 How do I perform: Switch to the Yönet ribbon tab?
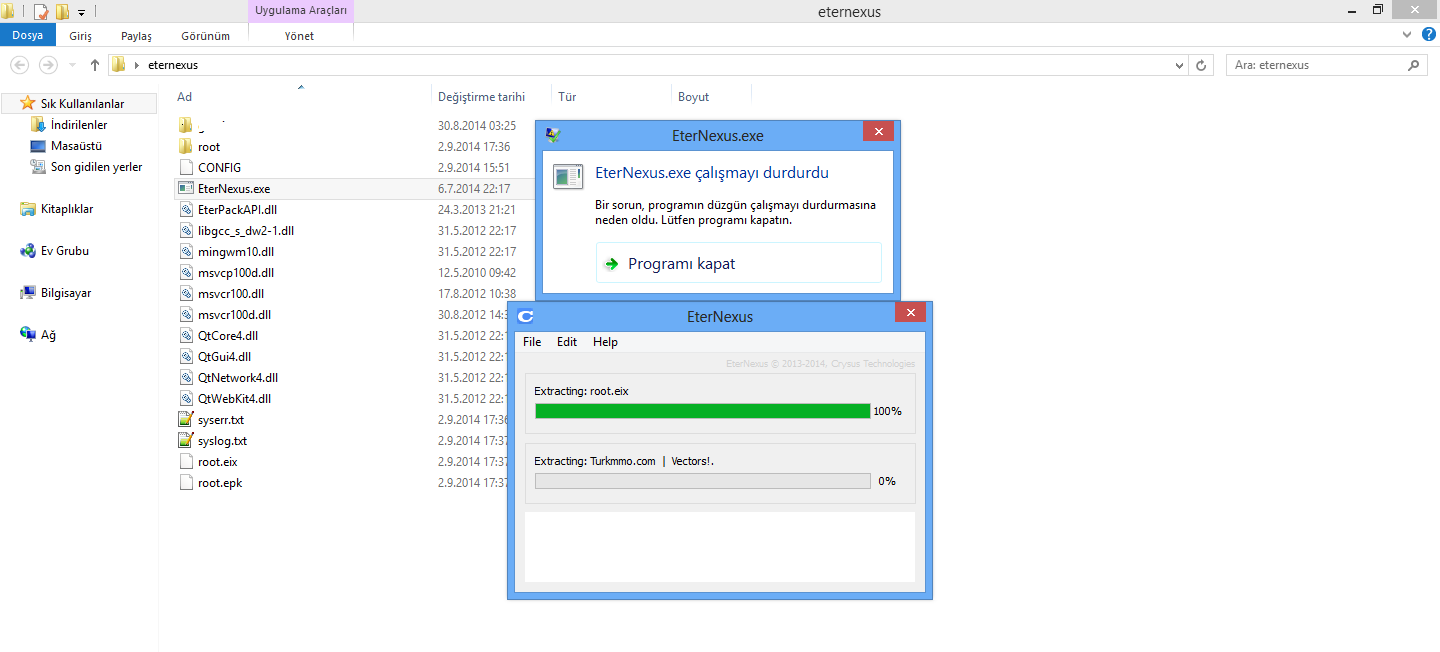pos(299,35)
